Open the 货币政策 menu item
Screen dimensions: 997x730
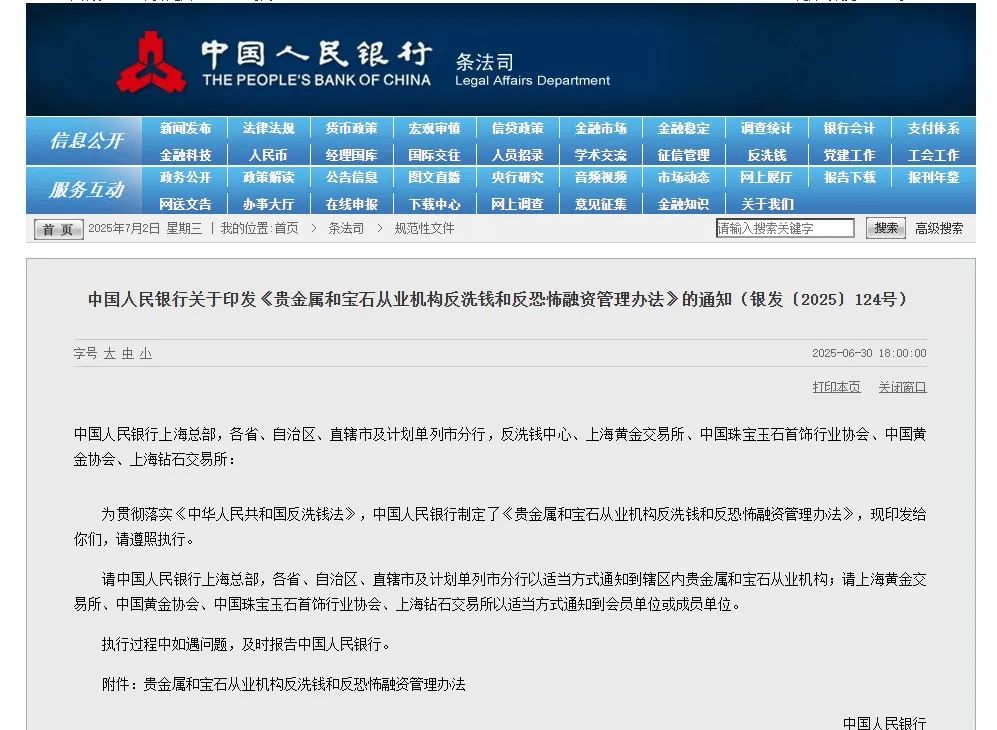(x=350, y=127)
